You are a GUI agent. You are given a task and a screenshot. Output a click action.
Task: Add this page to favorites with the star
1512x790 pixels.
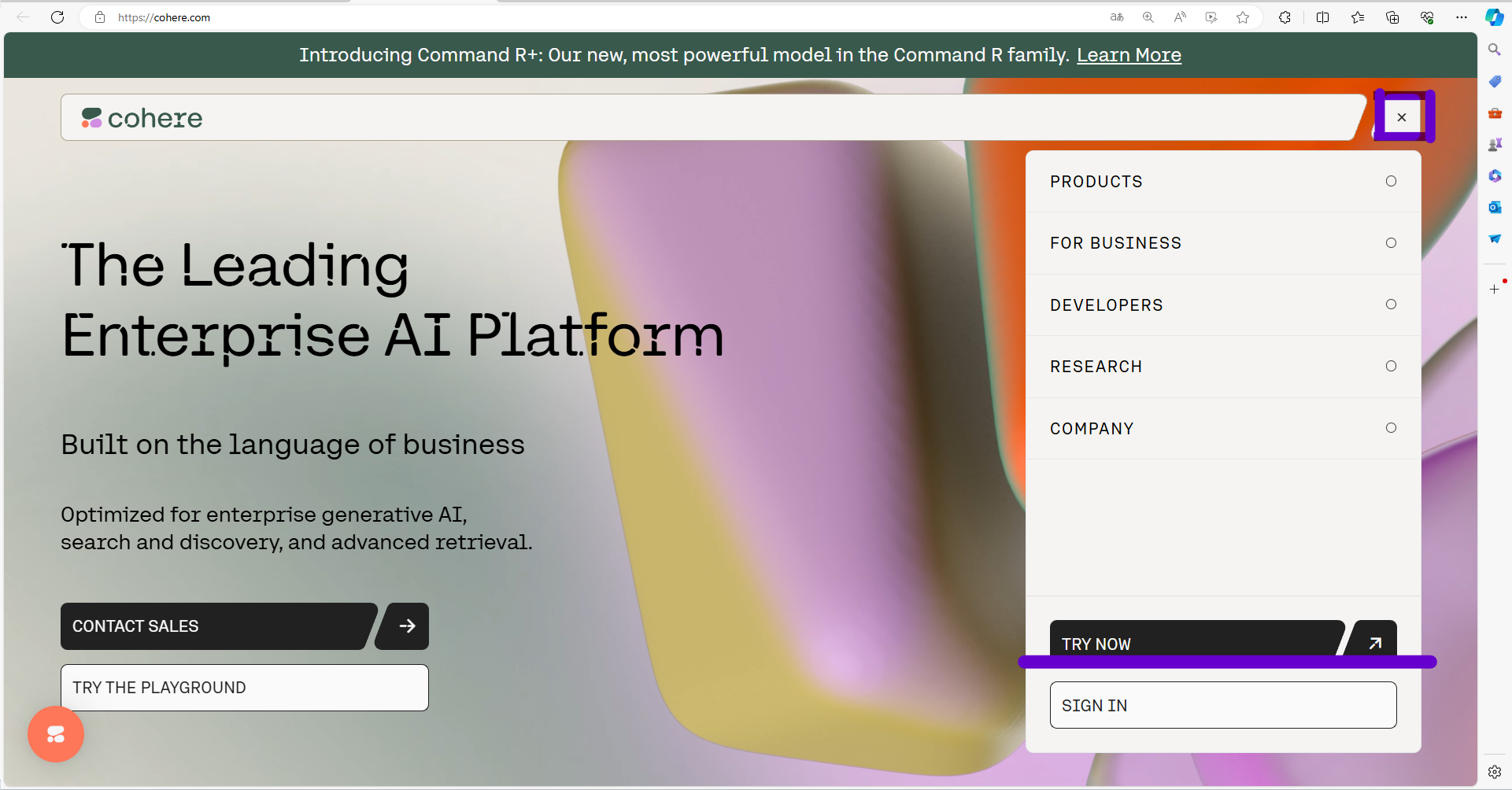point(1243,17)
